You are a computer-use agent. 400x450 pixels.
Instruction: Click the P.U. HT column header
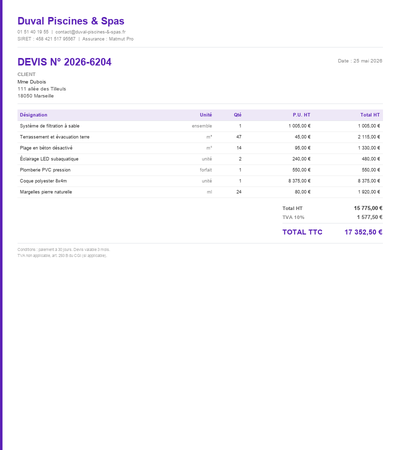(301, 115)
